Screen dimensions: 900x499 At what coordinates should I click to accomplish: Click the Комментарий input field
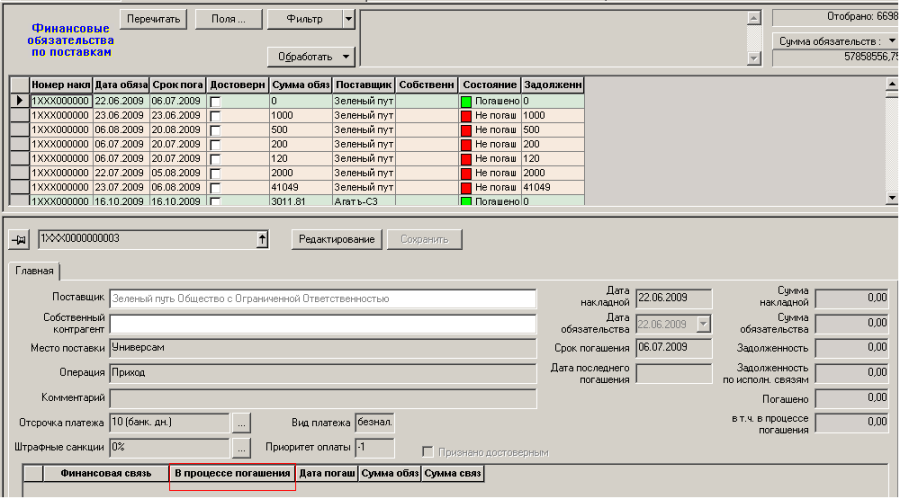pyautogui.click(x=323, y=398)
